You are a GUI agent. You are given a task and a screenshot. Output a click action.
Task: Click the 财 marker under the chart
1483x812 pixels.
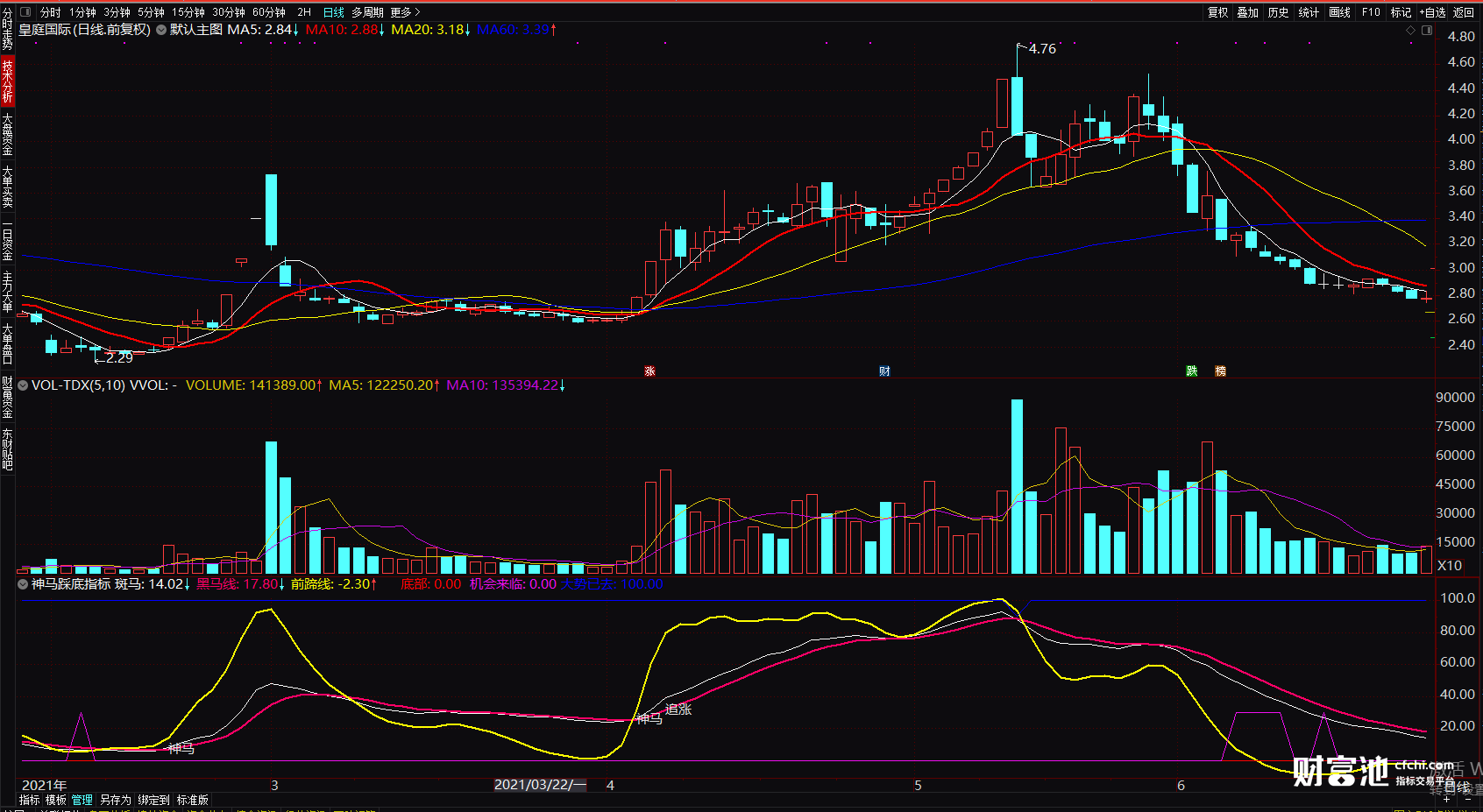point(884,371)
